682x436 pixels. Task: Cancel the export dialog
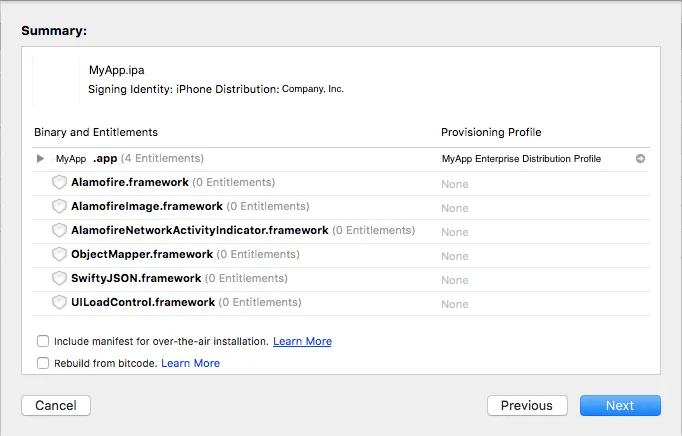[56, 405]
